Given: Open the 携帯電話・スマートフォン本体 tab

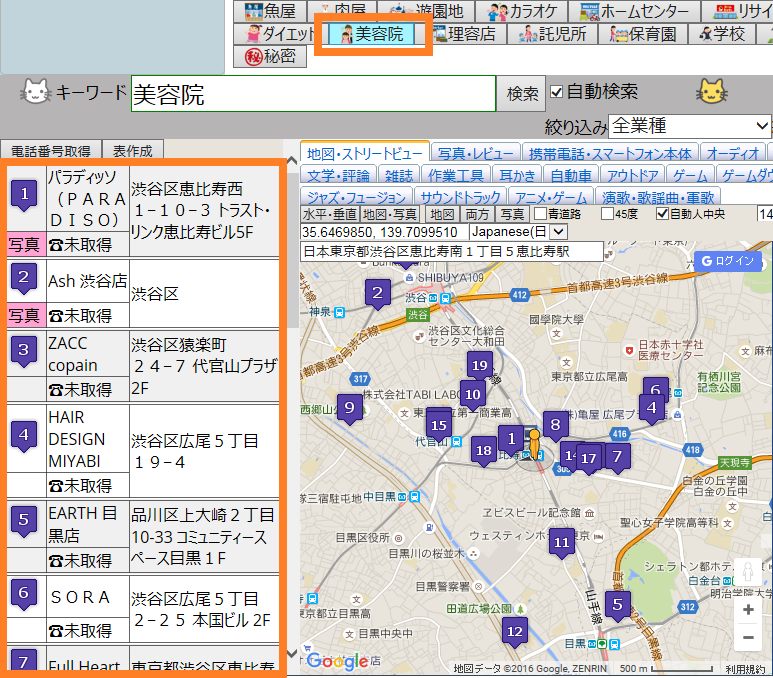Looking at the screenshot, I should coord(610,154).
